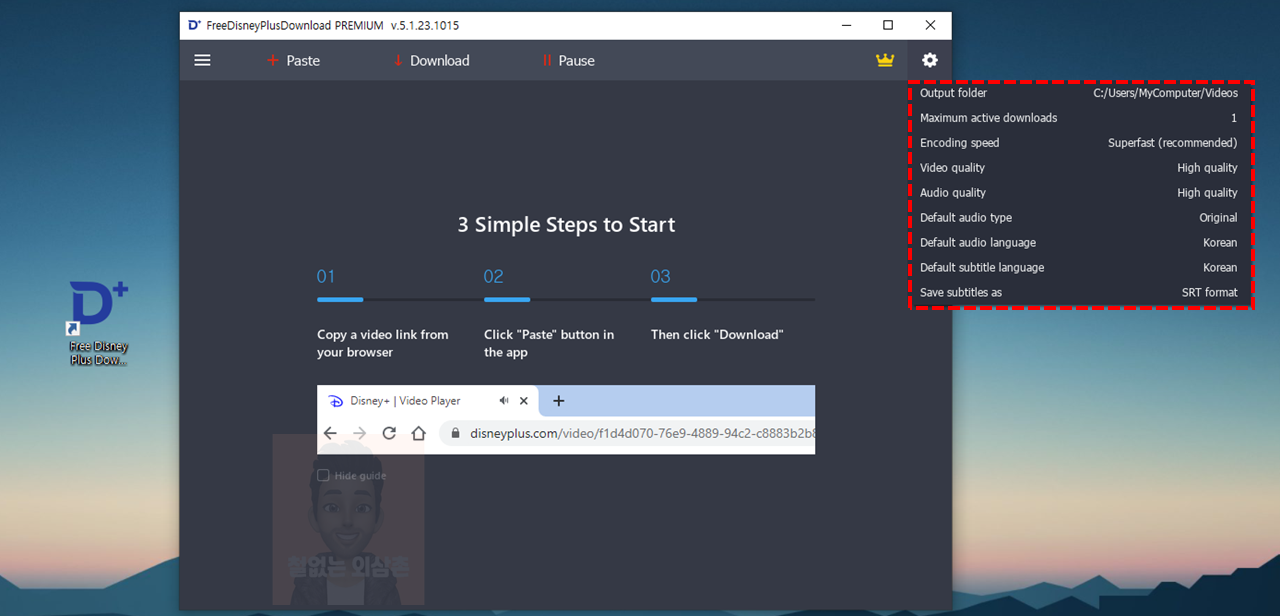Click the reload icon in guide image
The width and height of the screenshot is (1280, 616).
pos(389,433)
